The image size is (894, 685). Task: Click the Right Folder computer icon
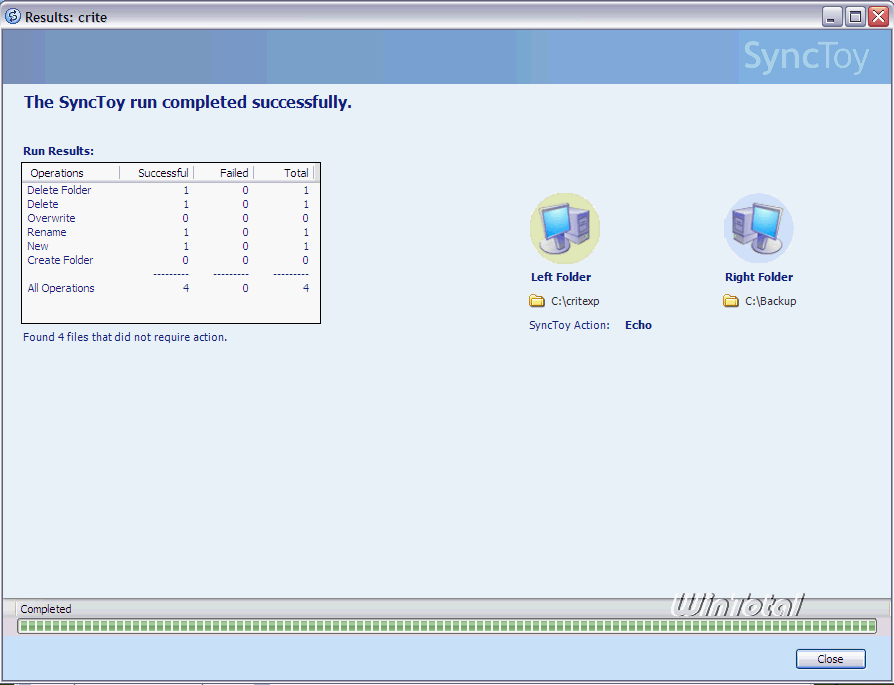(x=758, y=228)
